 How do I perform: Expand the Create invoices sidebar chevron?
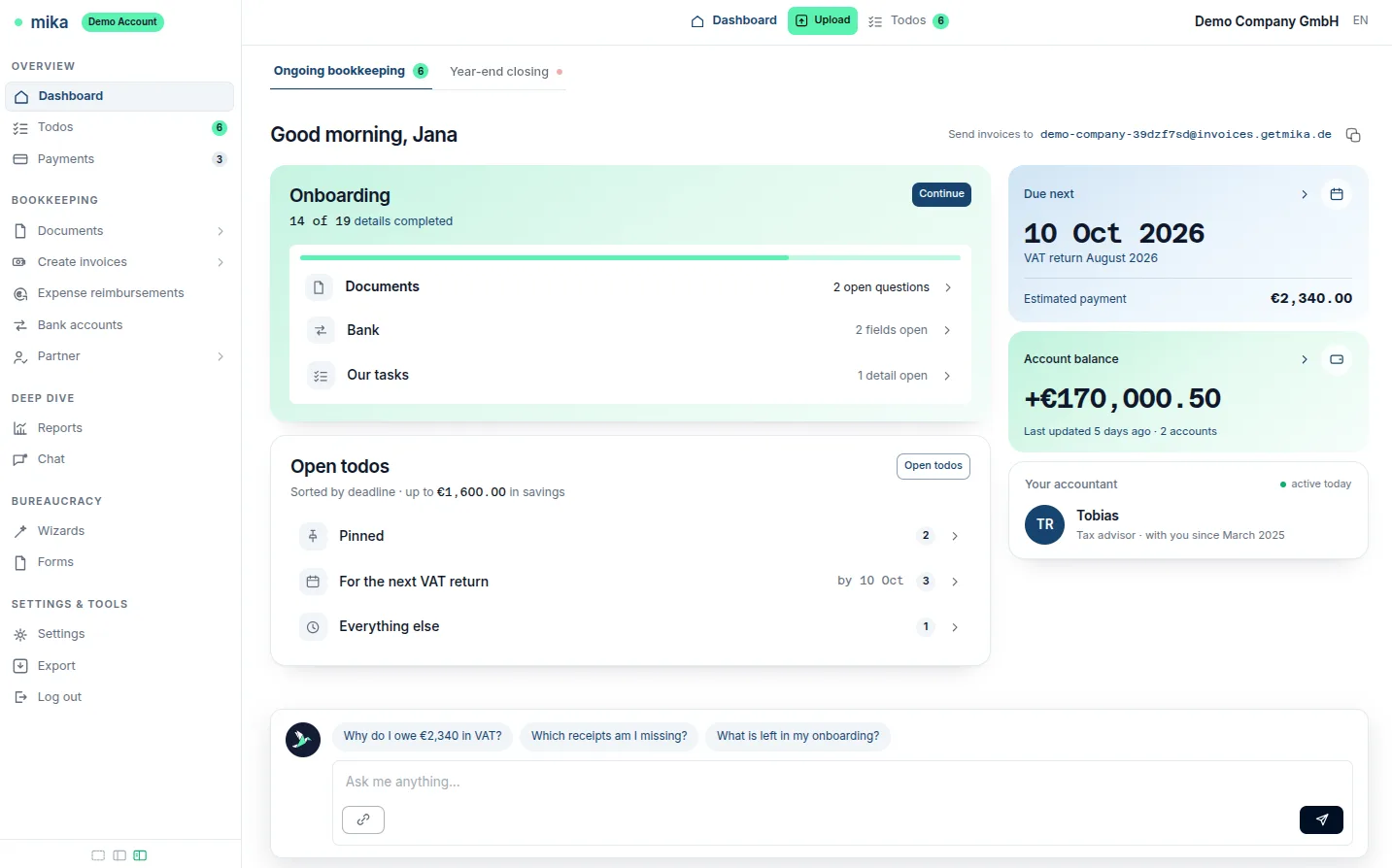pos(221,262)
